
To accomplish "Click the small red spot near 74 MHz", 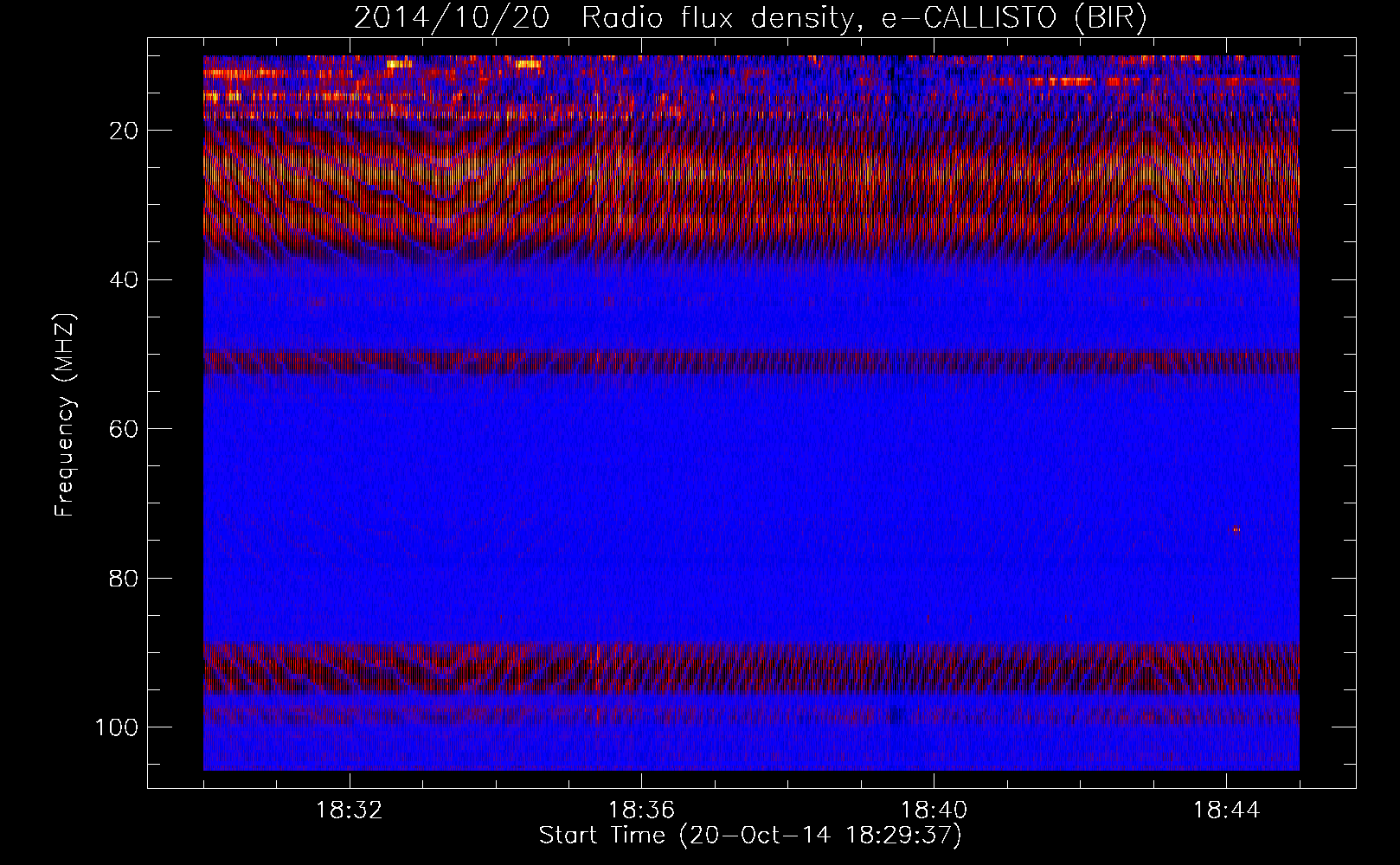I will [1237, 530].
